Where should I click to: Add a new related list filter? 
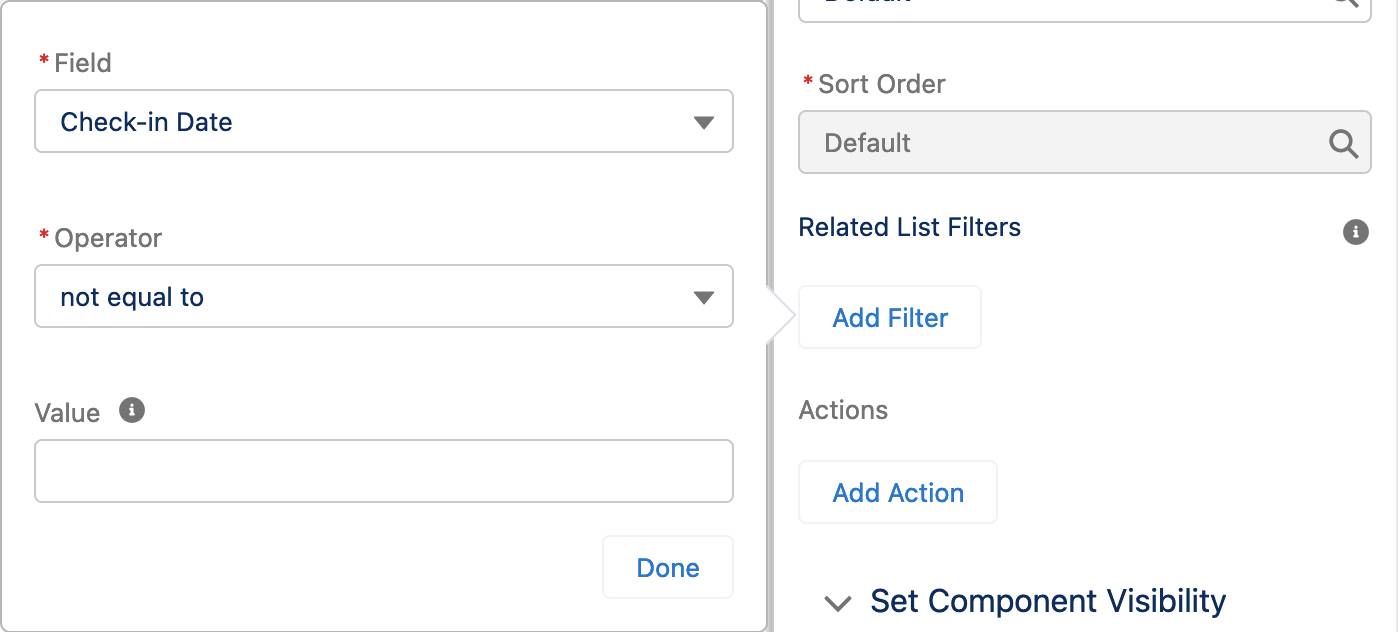(x=890, y=318)
